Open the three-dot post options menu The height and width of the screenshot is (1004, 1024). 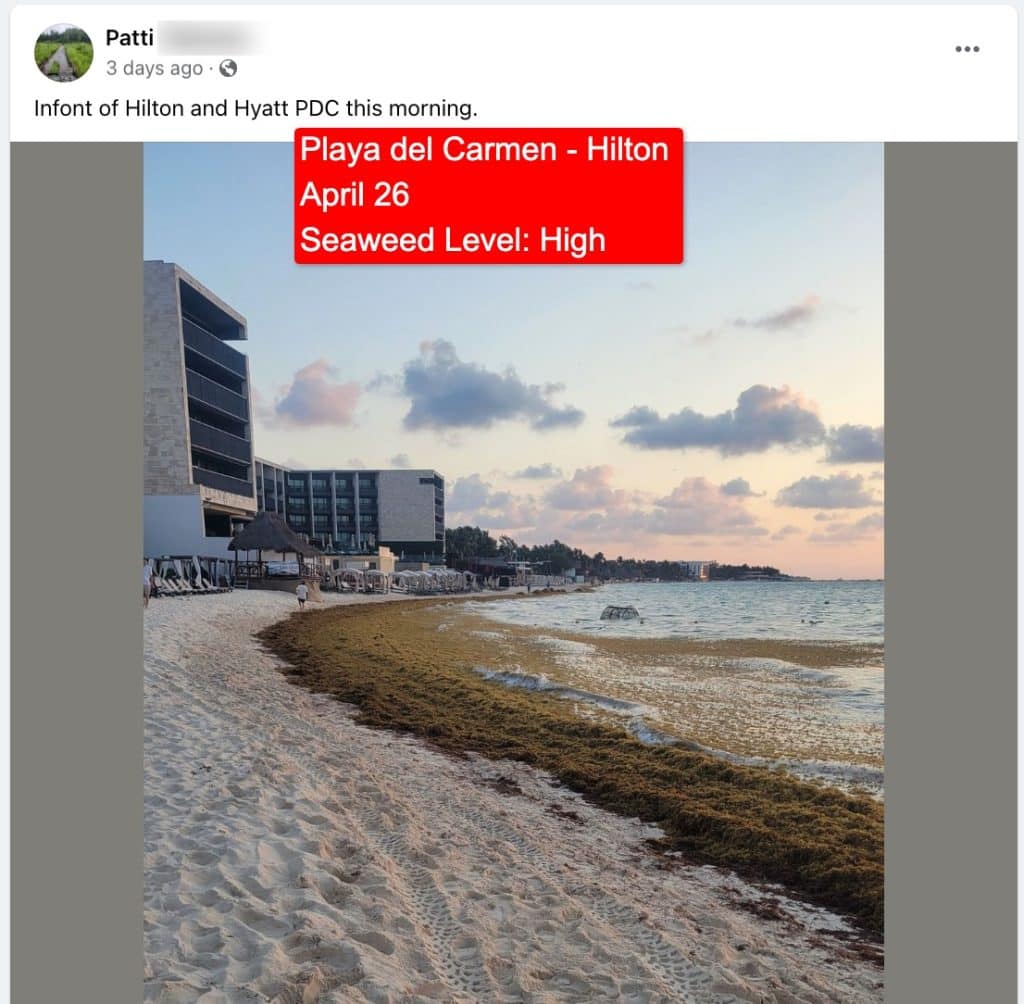point(967,49)
